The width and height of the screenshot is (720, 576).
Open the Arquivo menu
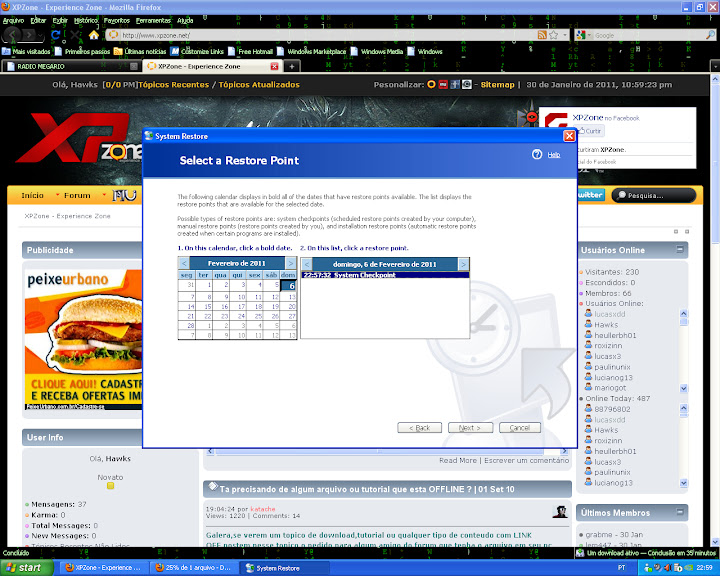[13, 20]
